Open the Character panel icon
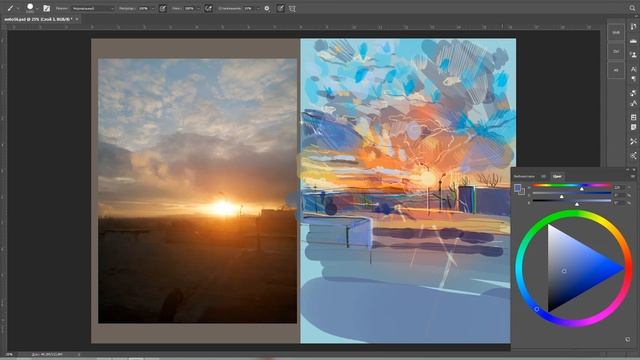This screenshot has width=640, height=360. pos(633,69)
